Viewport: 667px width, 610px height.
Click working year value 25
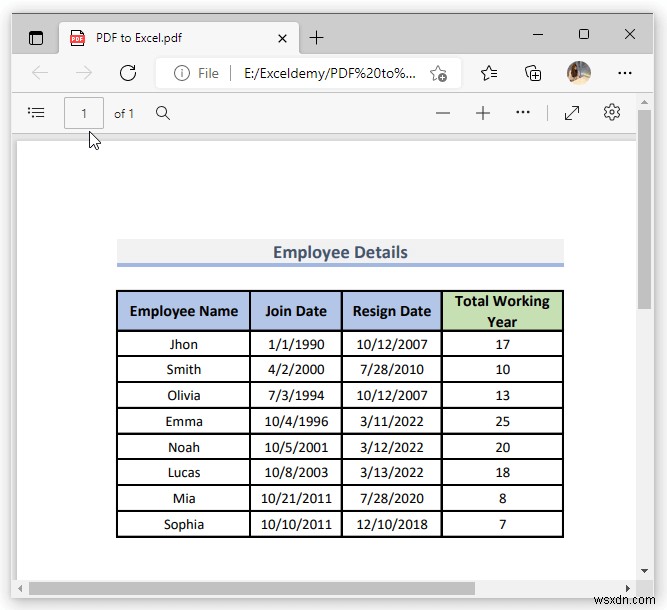coord(502,421)
